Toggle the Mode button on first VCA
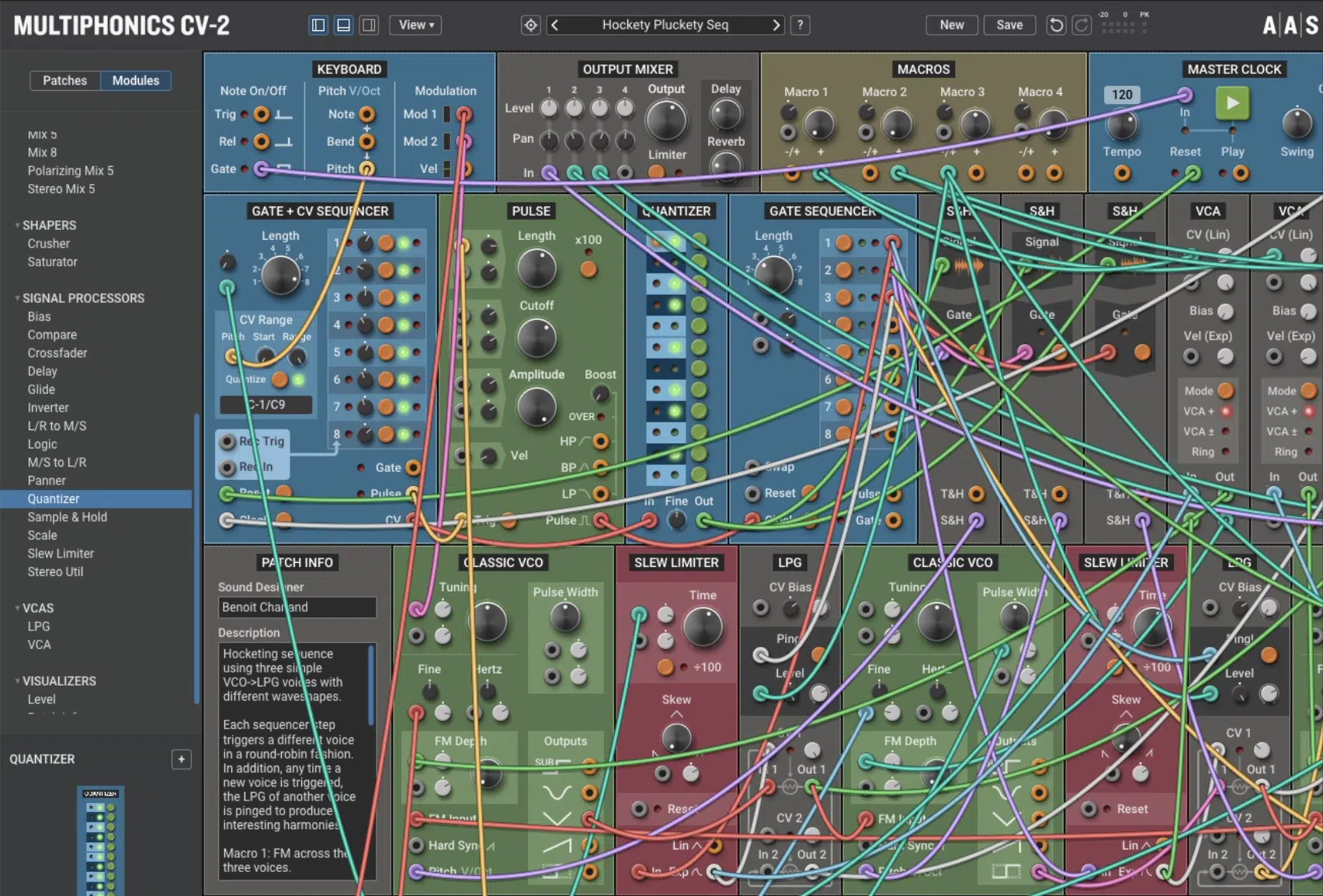Viewport: 1323px width, 896px height. [x=1226, y=390]
